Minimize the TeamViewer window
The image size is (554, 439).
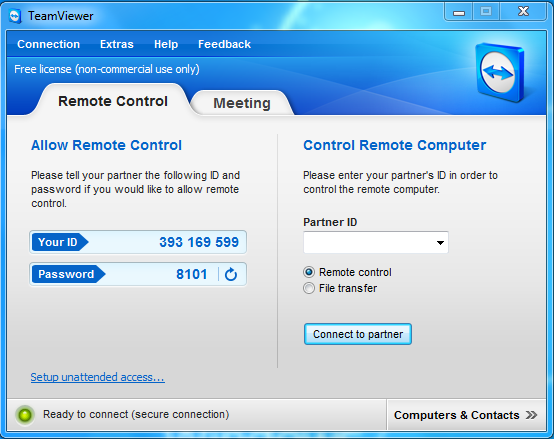459,13
